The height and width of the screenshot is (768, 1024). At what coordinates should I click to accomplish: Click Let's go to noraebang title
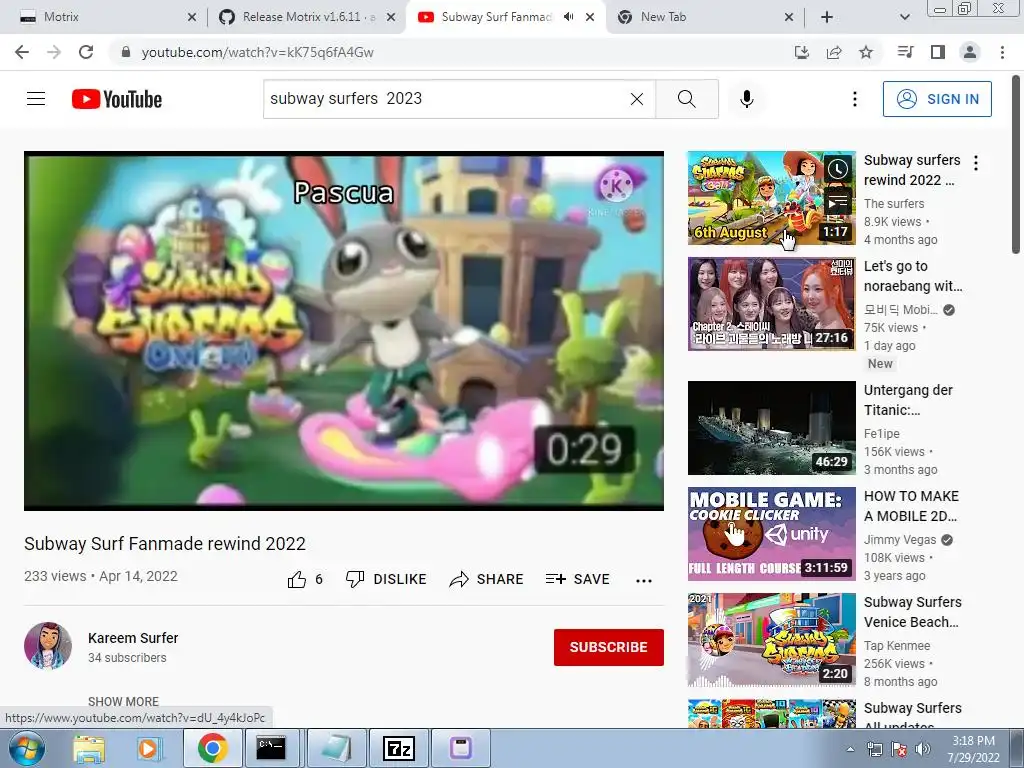point(913,276)
